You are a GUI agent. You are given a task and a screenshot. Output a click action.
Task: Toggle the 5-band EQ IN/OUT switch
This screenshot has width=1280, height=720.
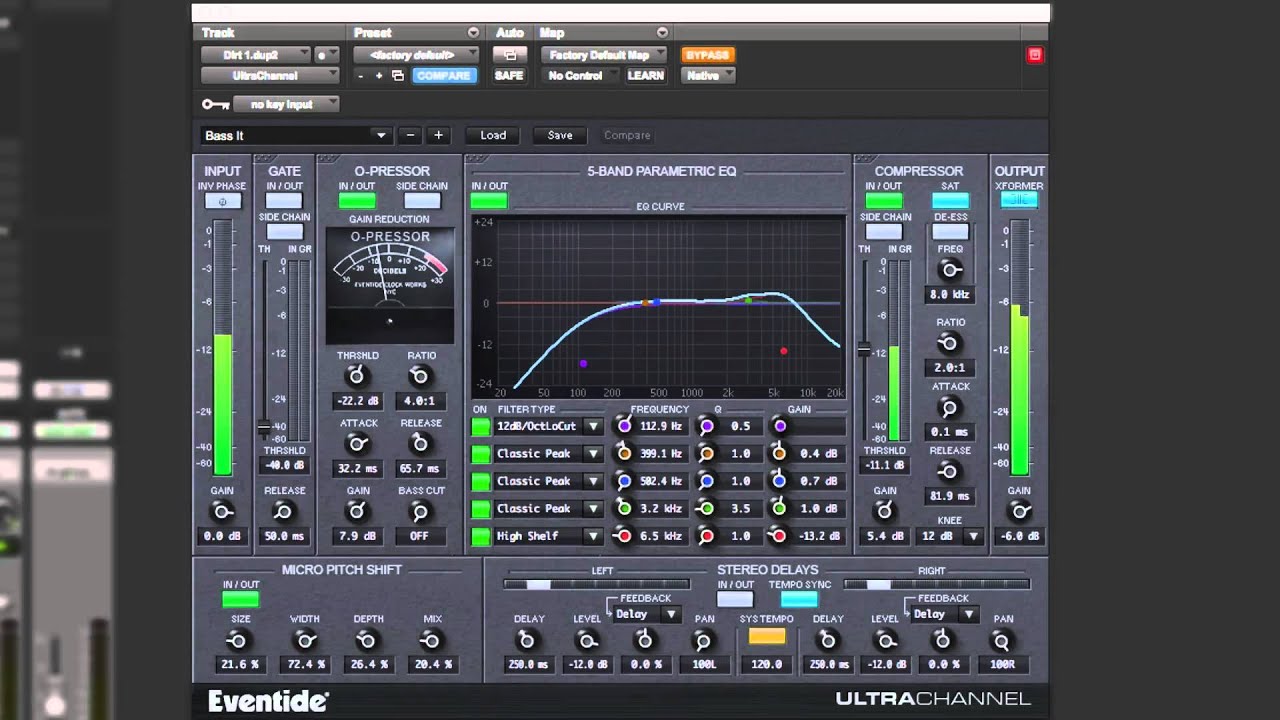pyautogui.click(x=489, y=201)
